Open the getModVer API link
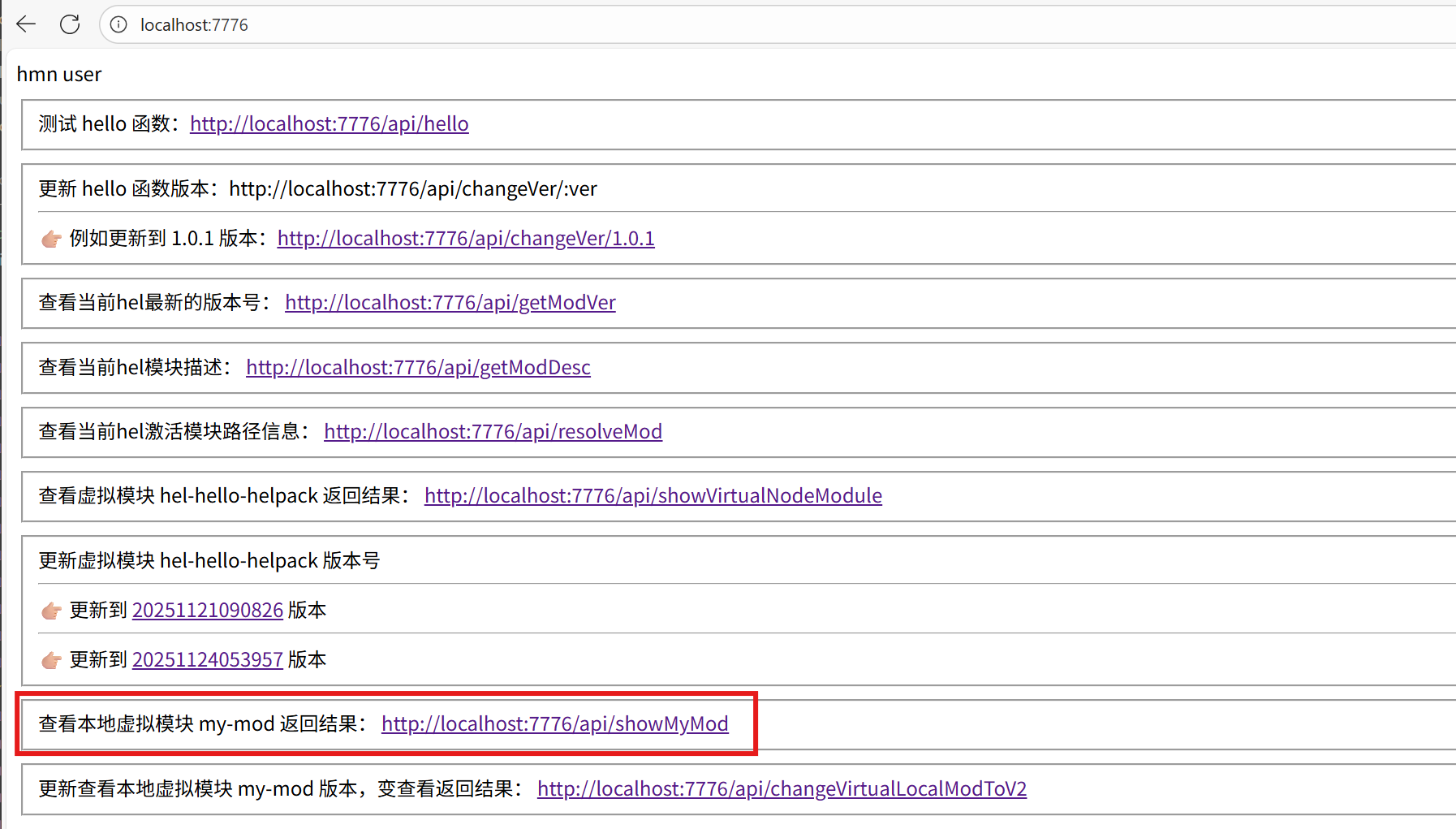The image size is (1456, 829). coord(450,302)
